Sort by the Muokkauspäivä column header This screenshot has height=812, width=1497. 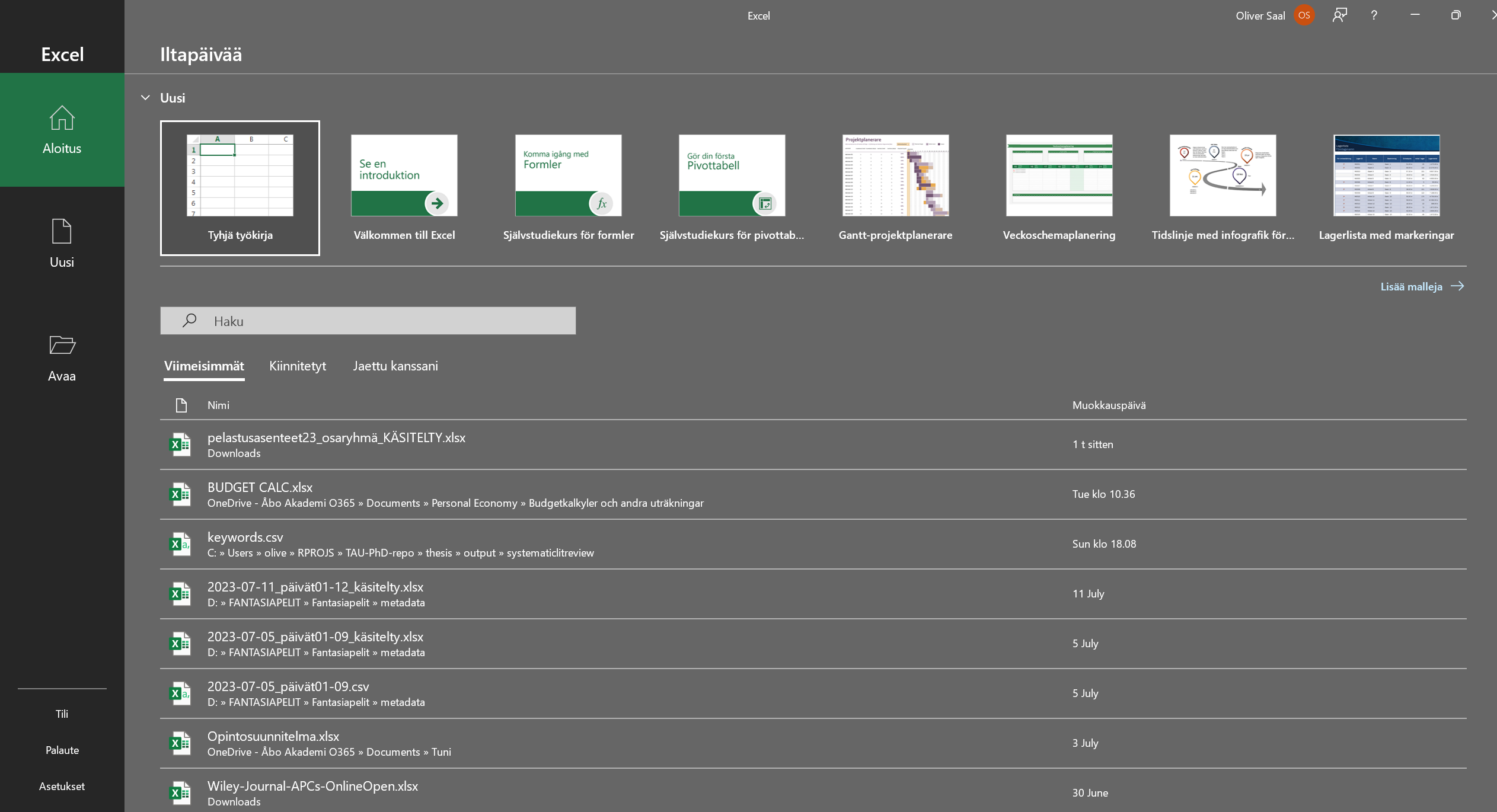pos(1109,405)
